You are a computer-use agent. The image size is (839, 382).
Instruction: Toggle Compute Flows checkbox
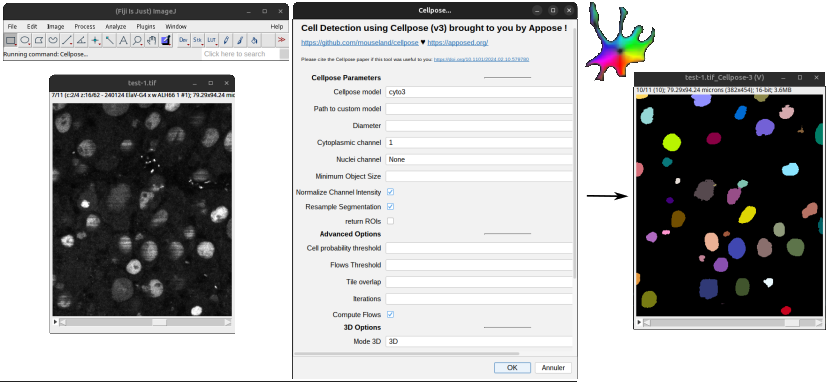(391, 315)
